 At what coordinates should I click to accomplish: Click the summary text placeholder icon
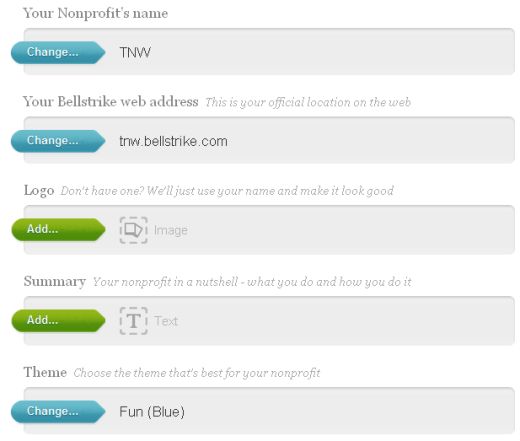(134, 321)
